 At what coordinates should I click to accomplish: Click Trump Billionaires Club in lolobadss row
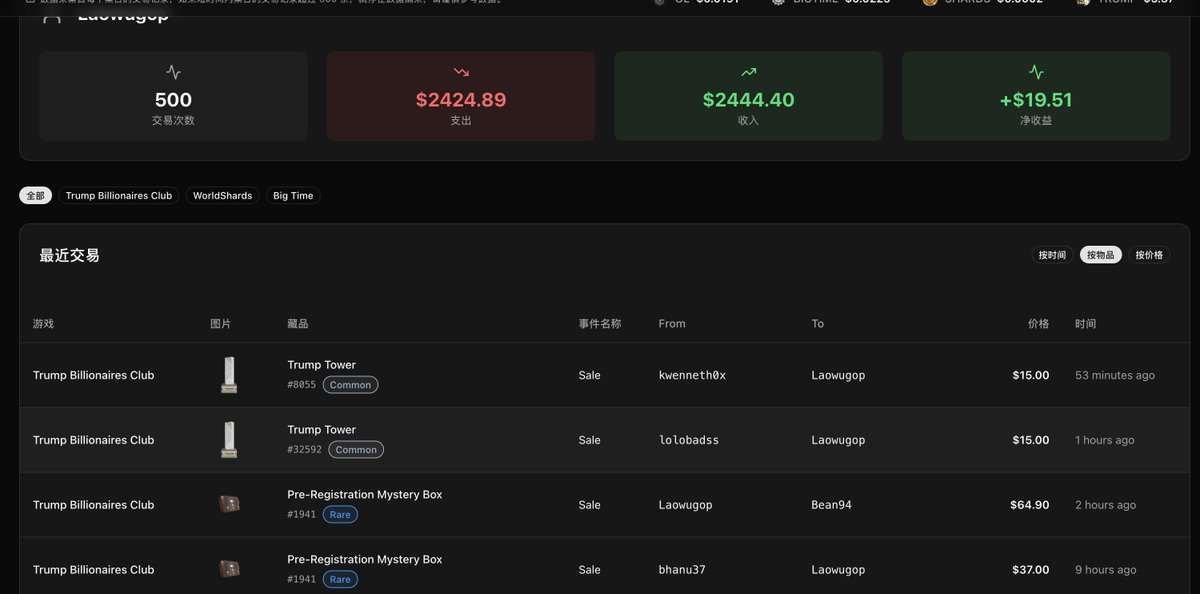pyautogui.click(x=93, y=440)
